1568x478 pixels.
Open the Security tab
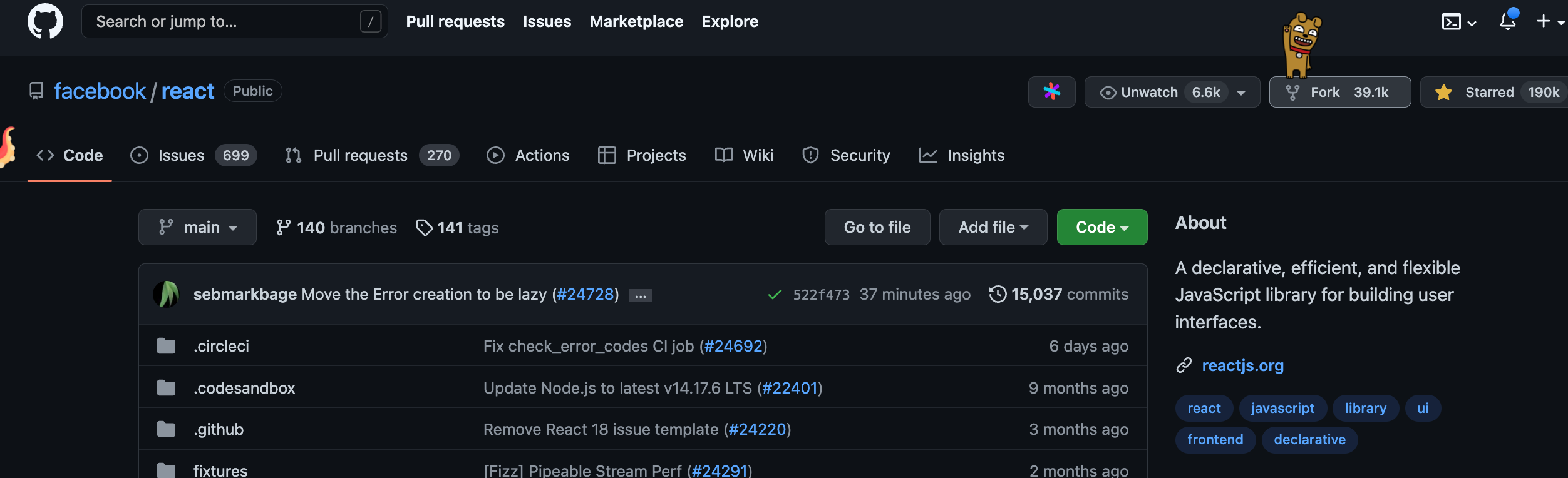pos(845,155)
